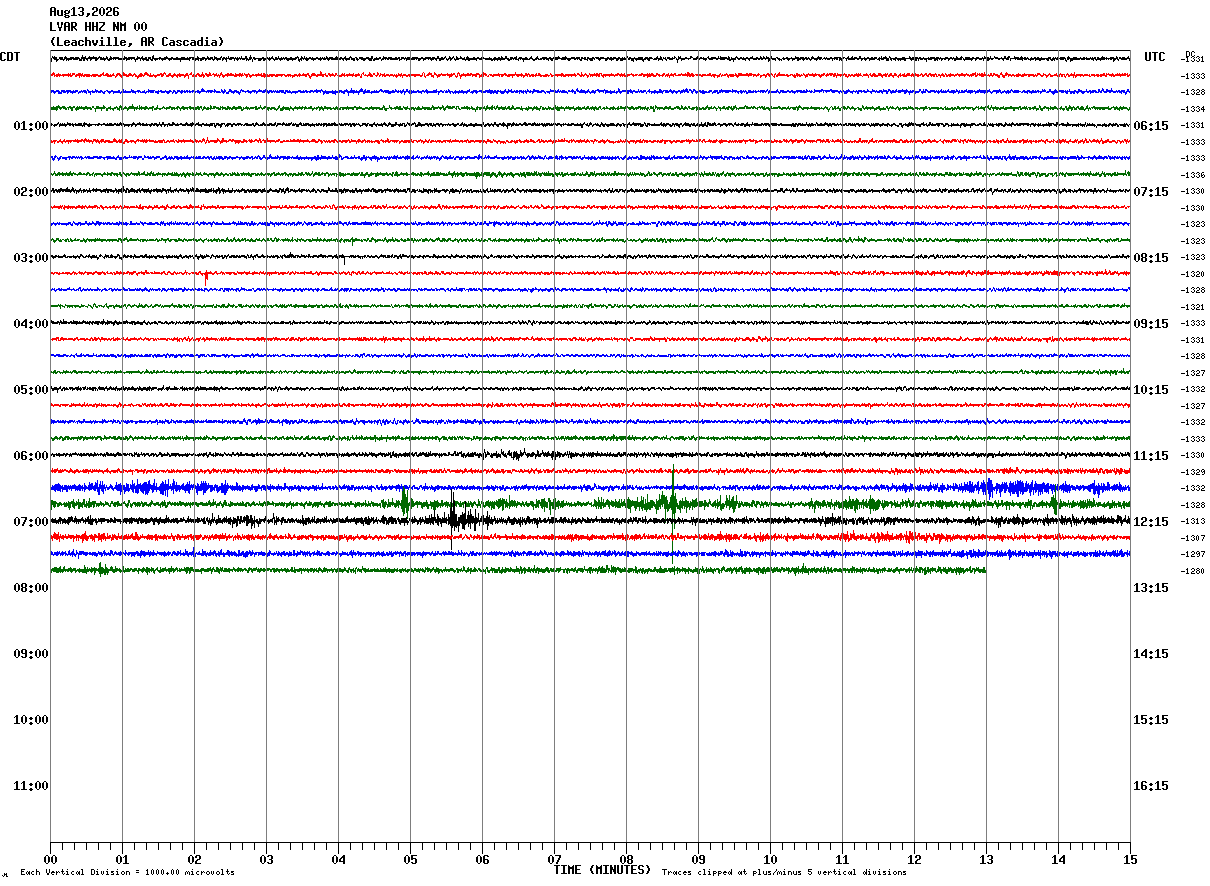Click the 06:15 UTC hour label
Viewport: 1210px width, 886px height.
(1150, 126)
